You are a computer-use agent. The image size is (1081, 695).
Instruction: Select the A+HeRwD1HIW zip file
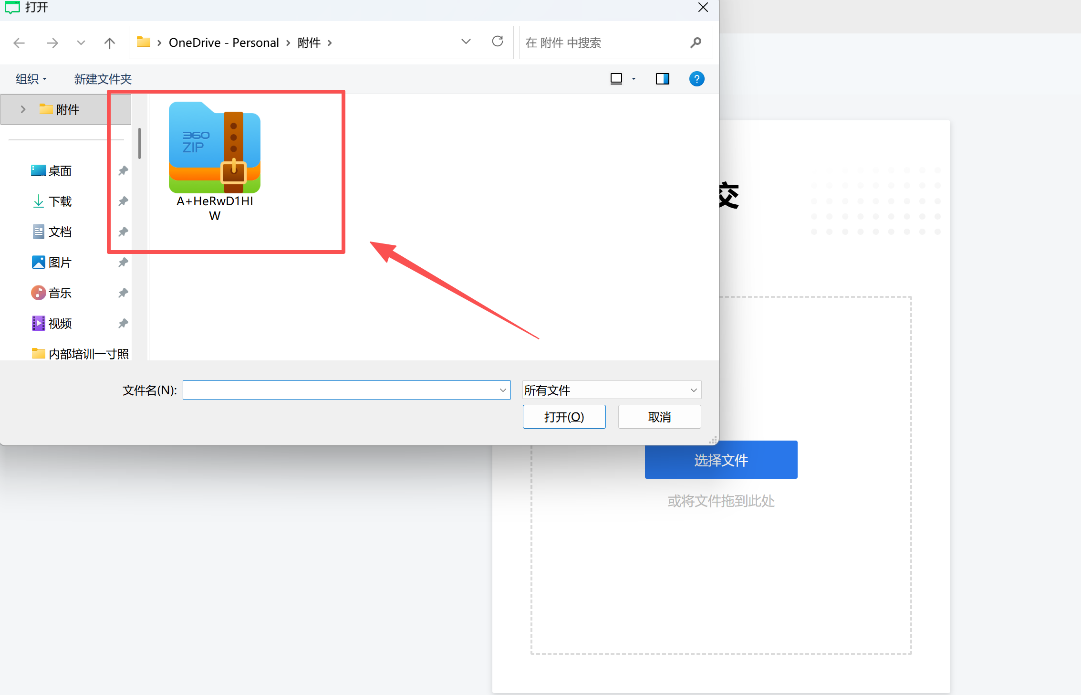pos(214,160)
